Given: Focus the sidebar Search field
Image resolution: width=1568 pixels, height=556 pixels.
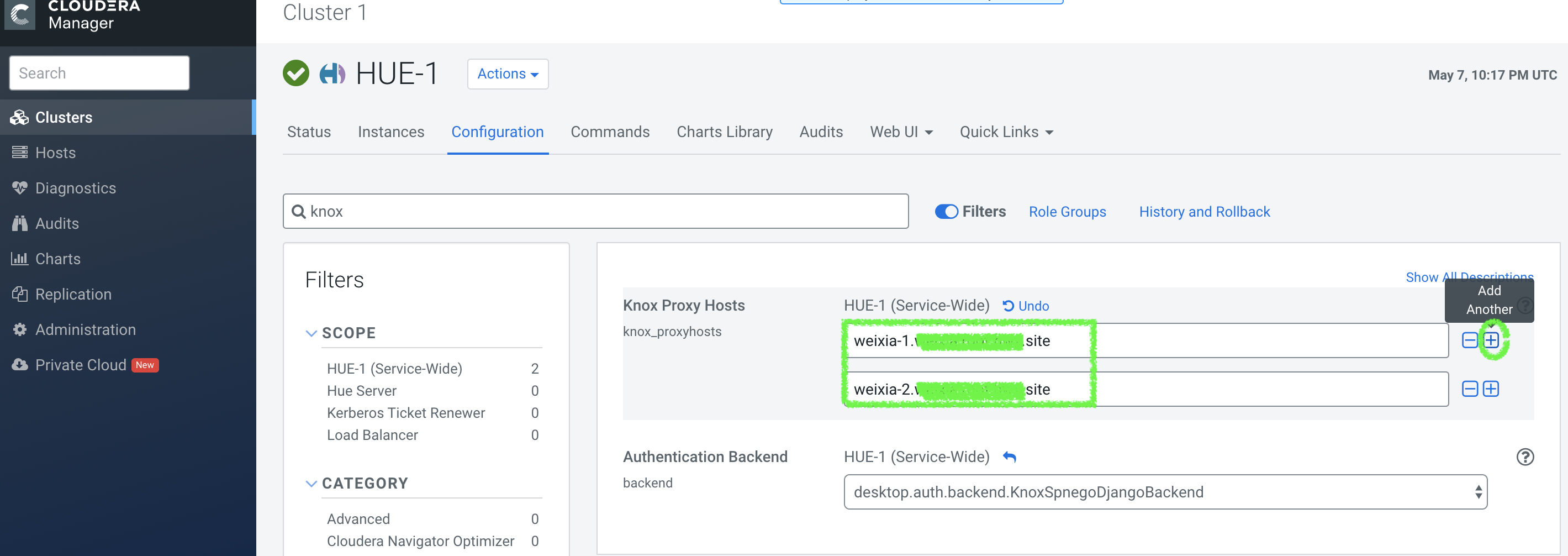Looking at the screenshot, I should pyautogui.click(x=99, y=73).
